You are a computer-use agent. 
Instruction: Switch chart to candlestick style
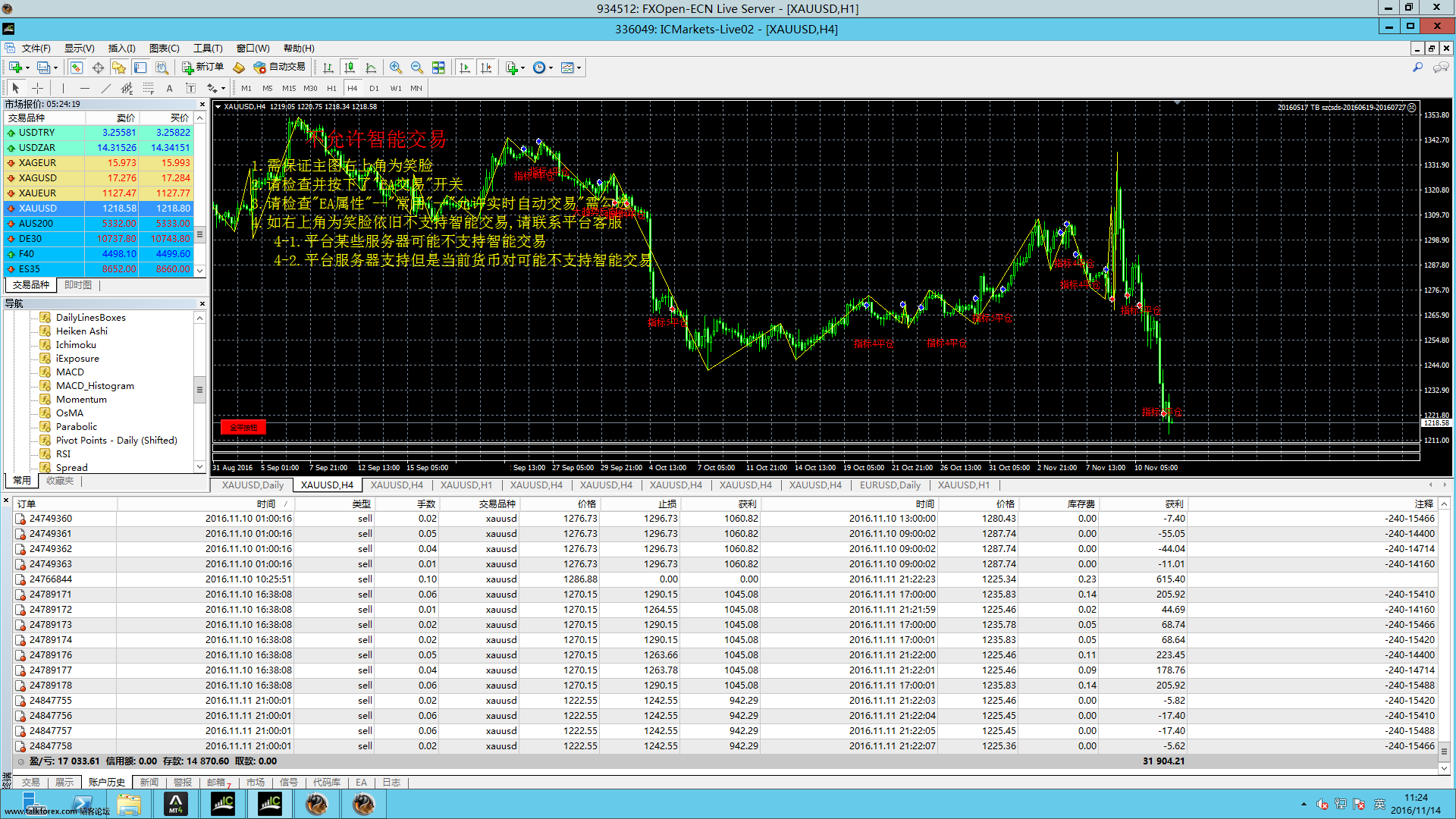tap(350, 67)
